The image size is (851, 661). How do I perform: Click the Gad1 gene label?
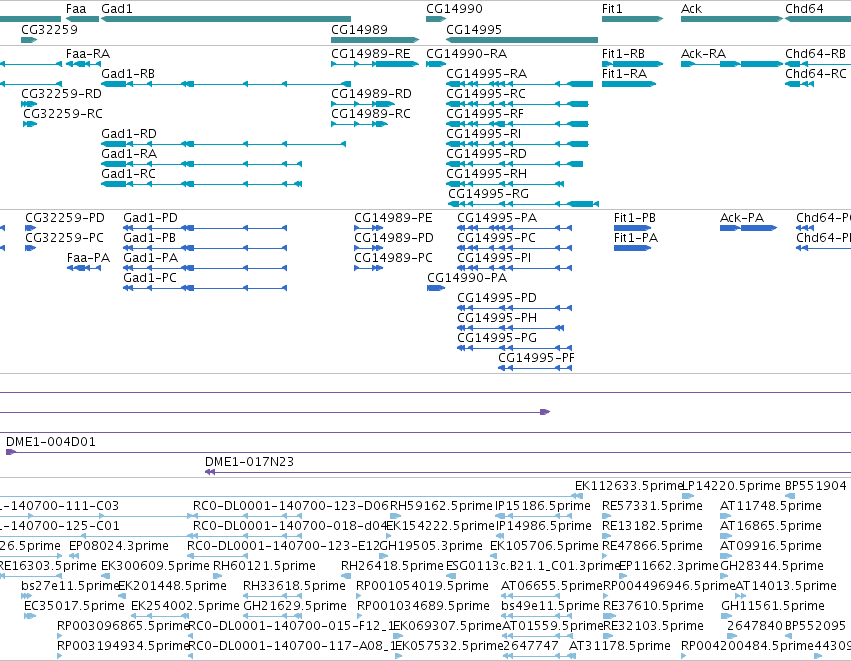coord(117,9)
